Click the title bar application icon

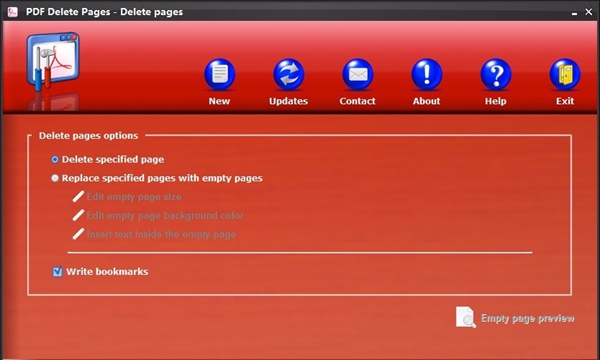click(13, 12)
